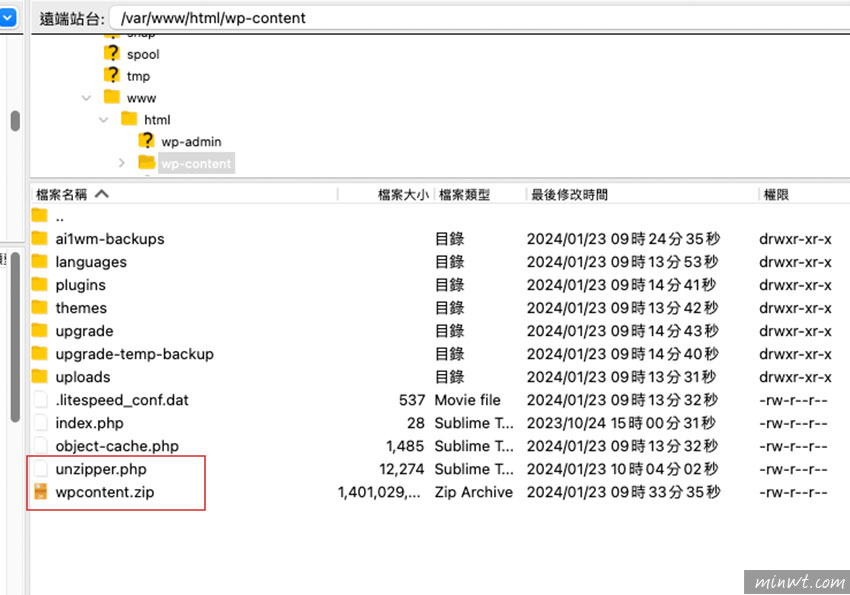Sort by 最後修改時間 column header
Image resolution: width=850 pixels, height=595 pixels.
coord(569,195)
